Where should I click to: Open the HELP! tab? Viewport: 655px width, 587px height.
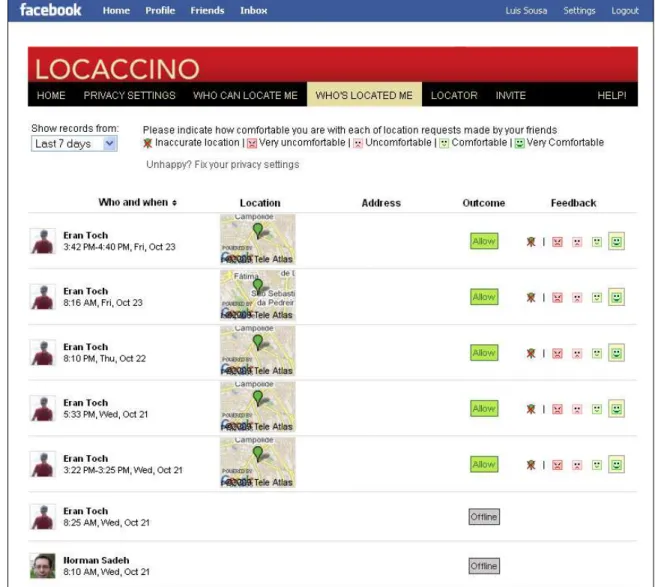[612, 95]
